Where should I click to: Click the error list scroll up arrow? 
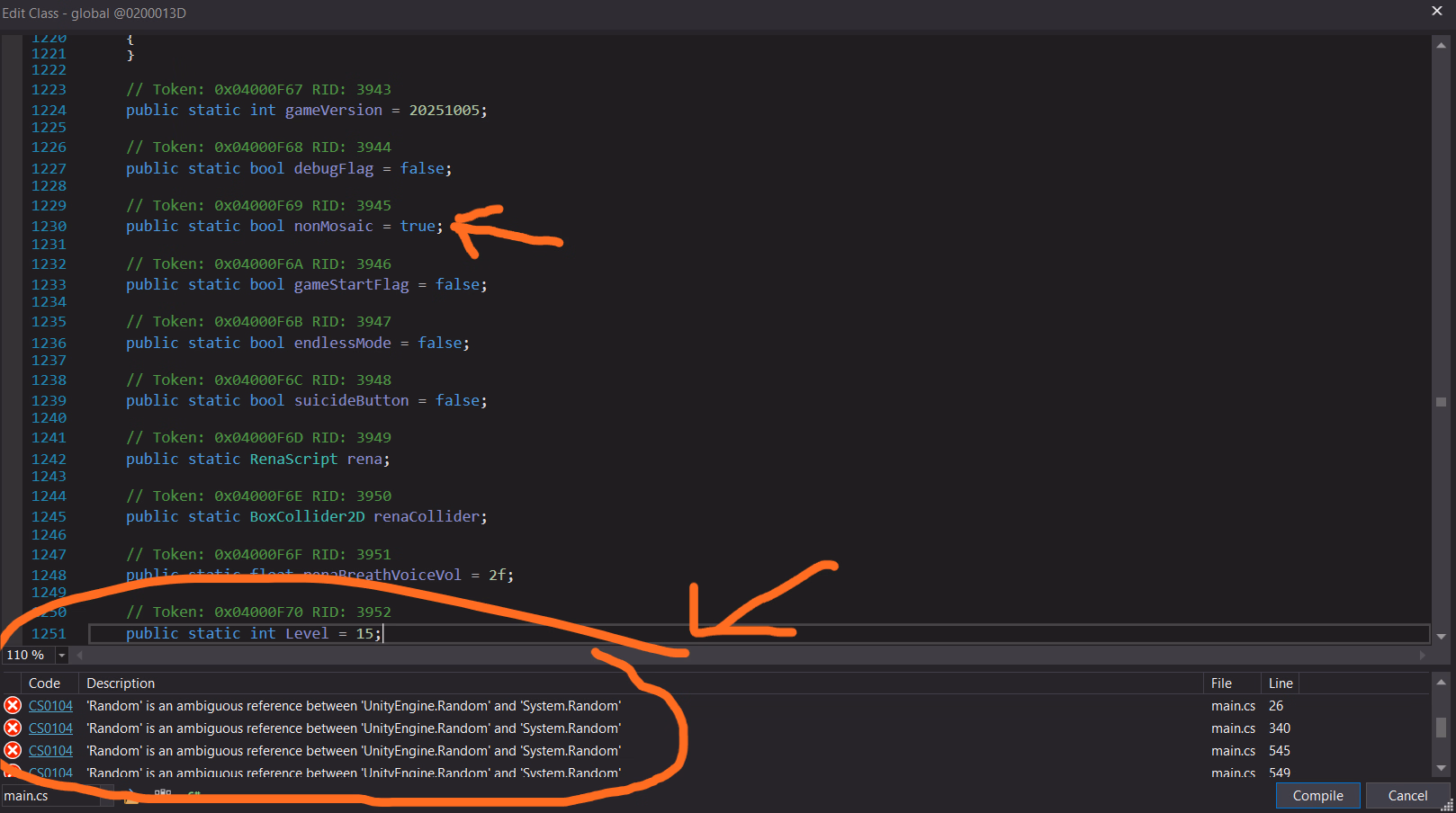1441,683
